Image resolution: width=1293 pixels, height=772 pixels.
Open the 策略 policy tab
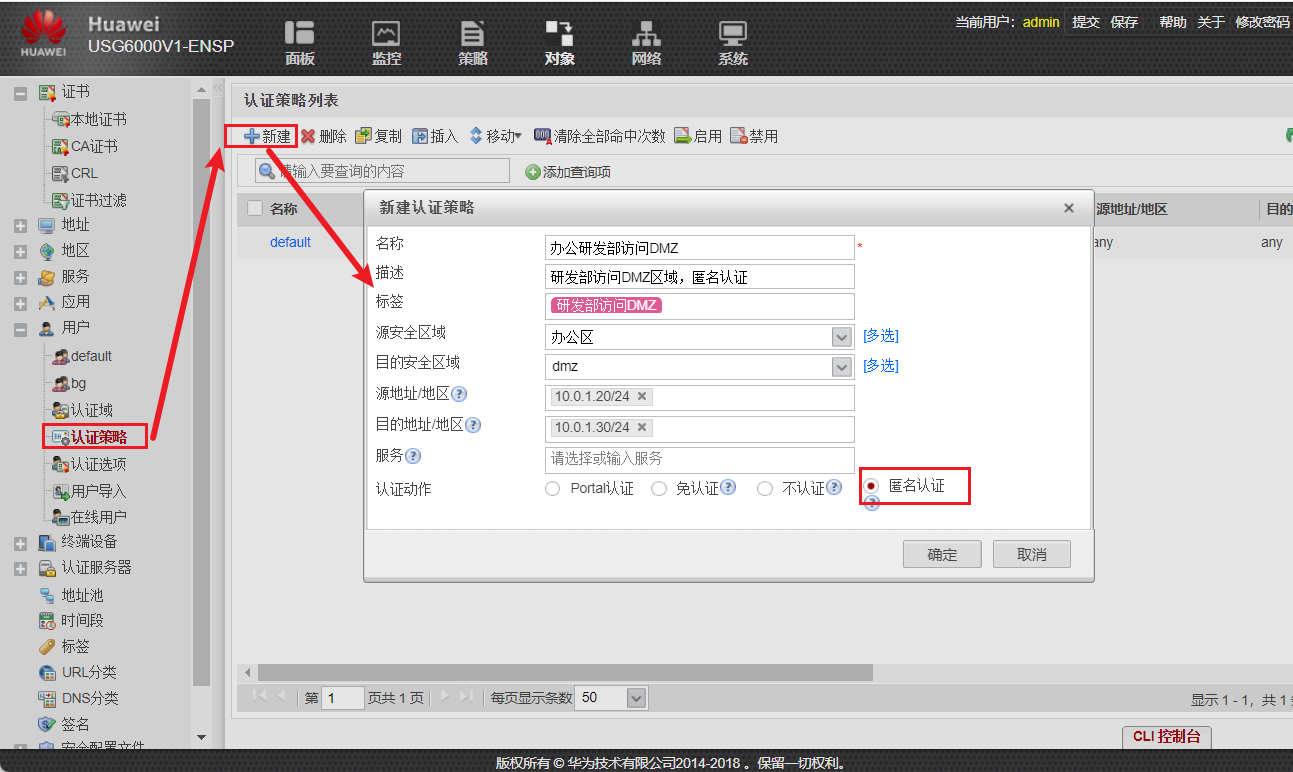(473, 45)
